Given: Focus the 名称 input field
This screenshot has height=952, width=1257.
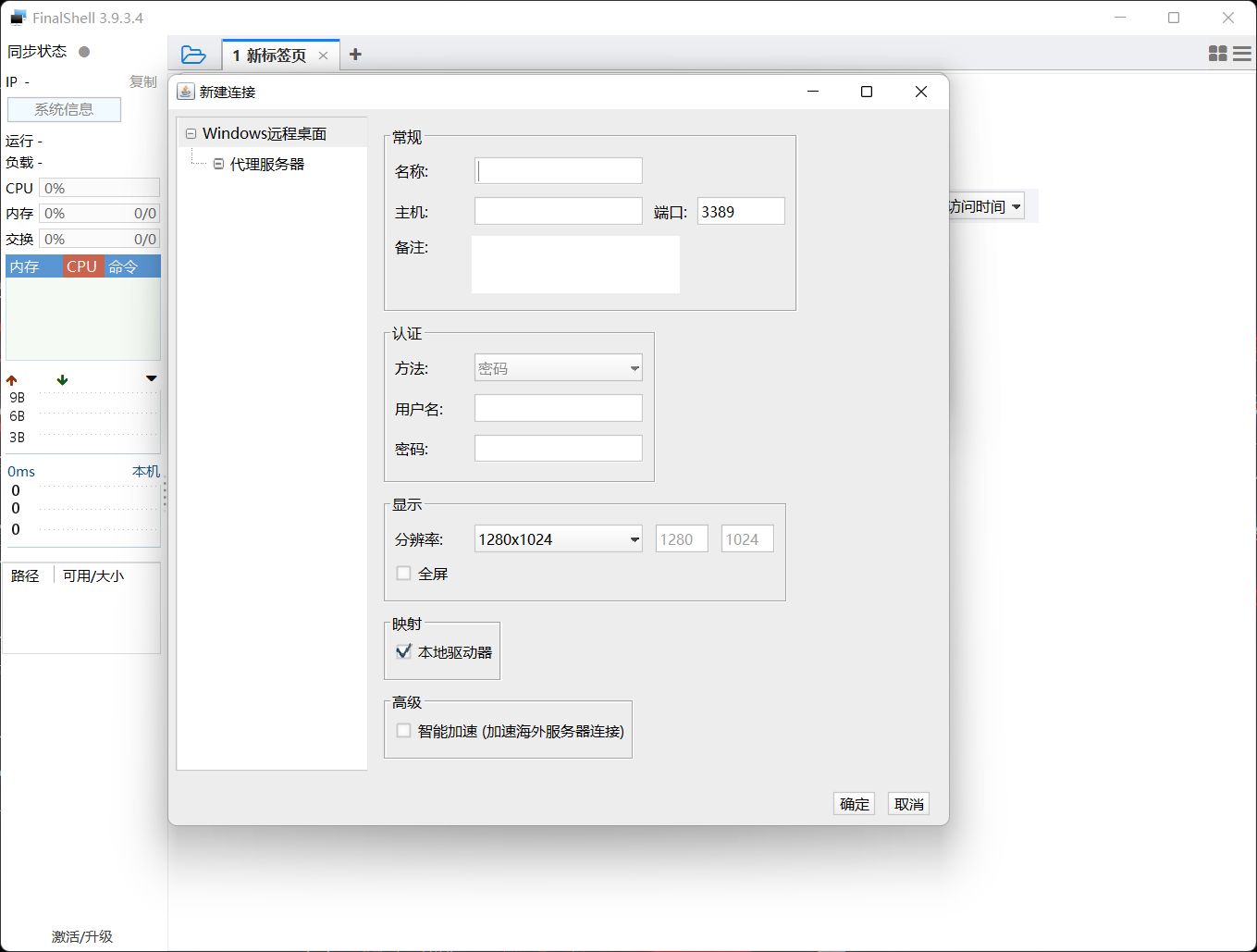Looking at the screenshot, I should (x=559, y=171).
